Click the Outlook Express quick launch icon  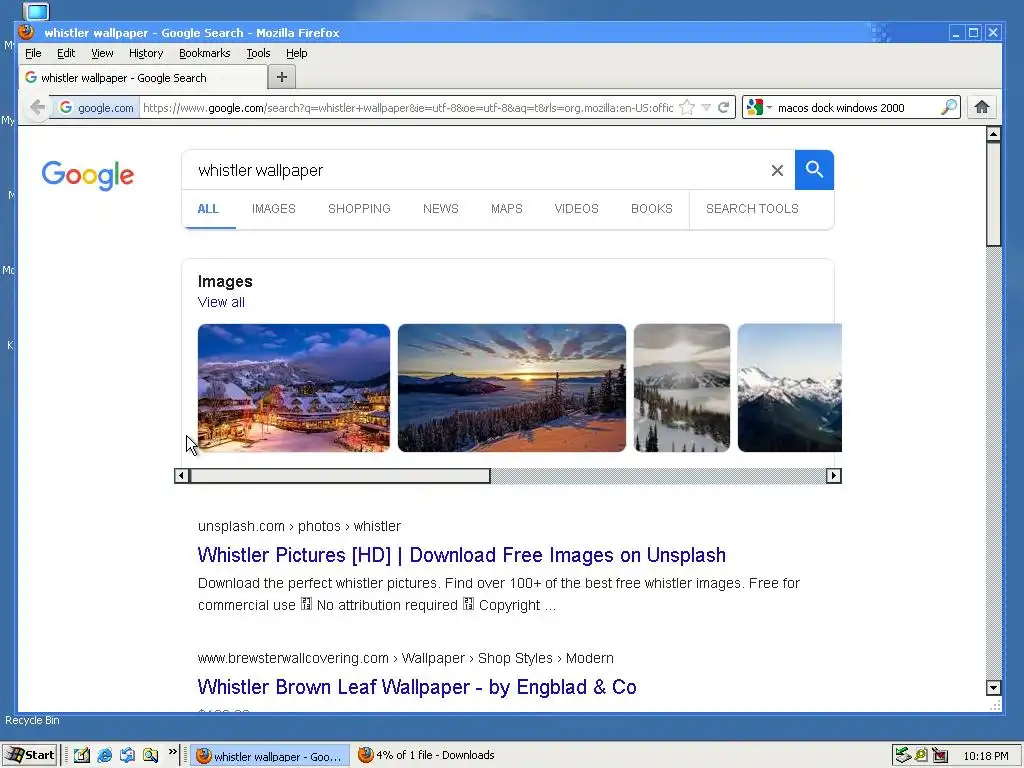(127, 755)
